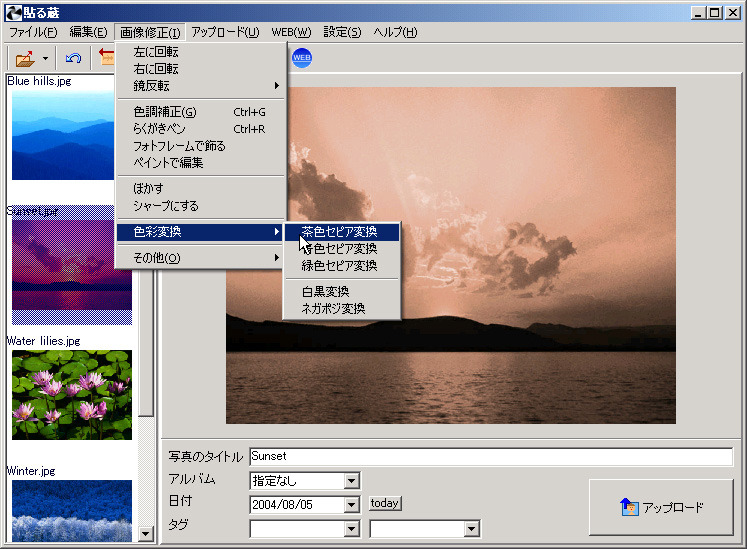Expand the arrow beside the open folder icon
The height and width of the screenshot is (549, 747).
click(45, 59)
